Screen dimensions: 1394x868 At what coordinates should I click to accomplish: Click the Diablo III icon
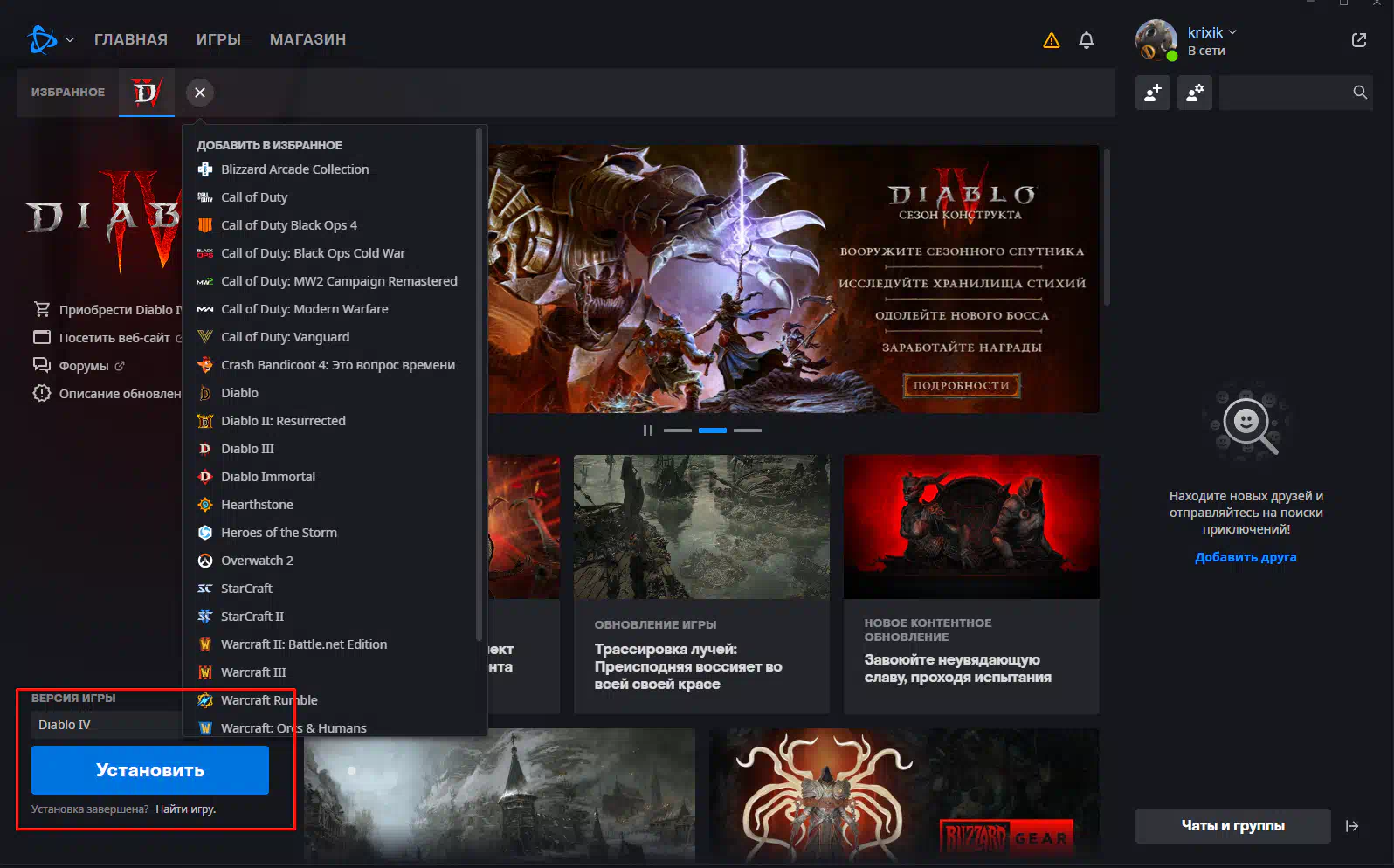pos(205,449)
